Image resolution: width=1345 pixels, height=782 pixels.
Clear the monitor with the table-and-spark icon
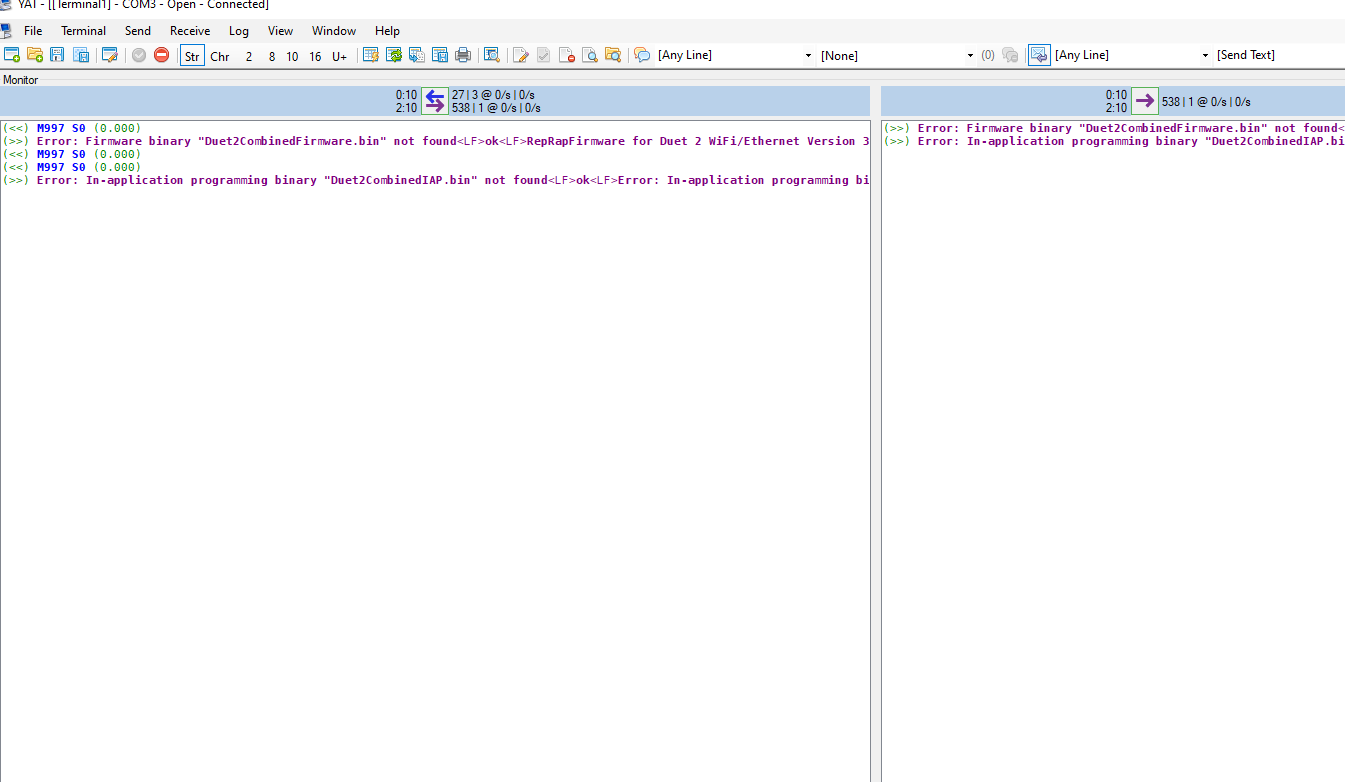(371, 55)
